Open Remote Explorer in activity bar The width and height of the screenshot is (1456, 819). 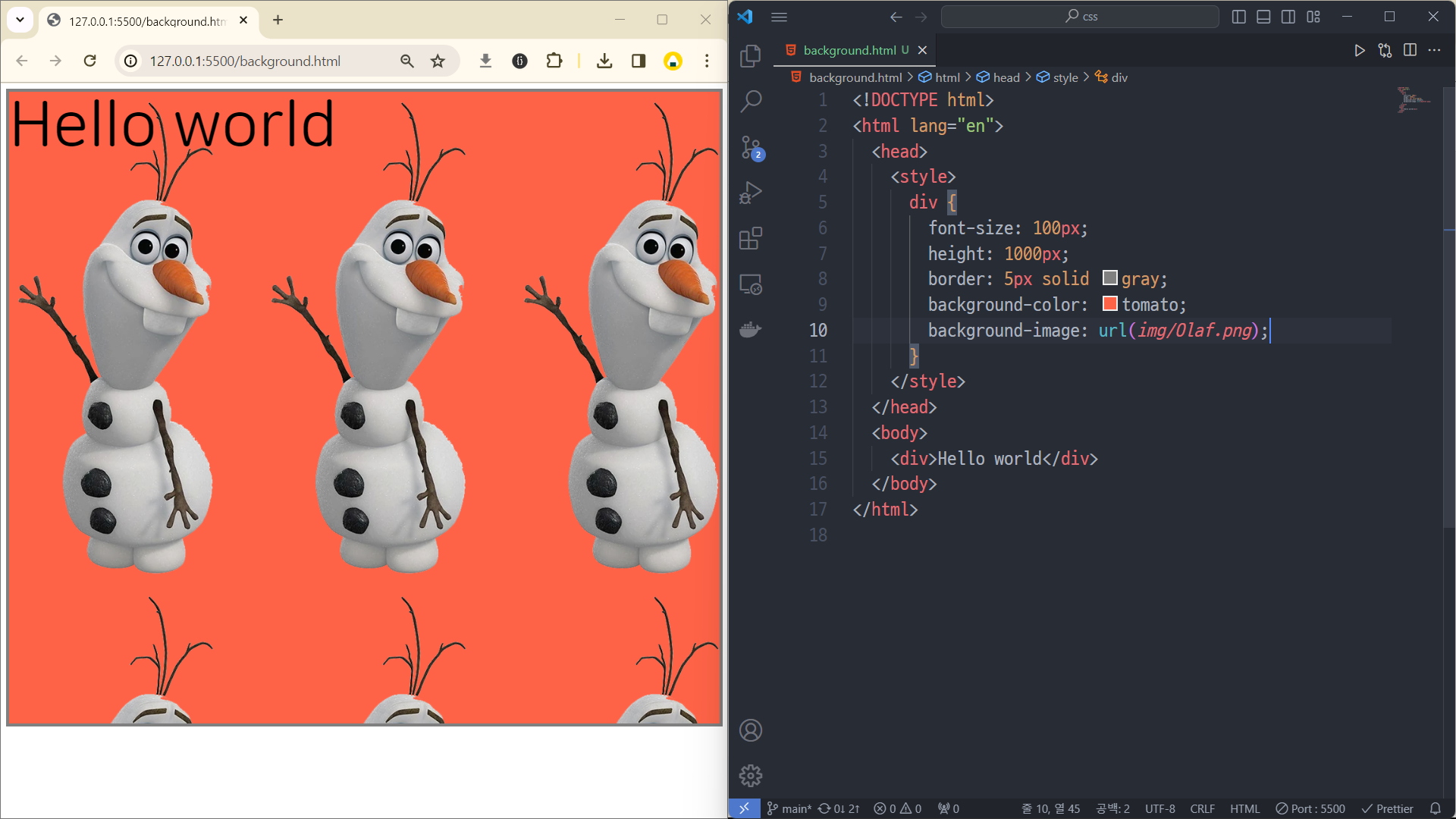pos(750,284)
